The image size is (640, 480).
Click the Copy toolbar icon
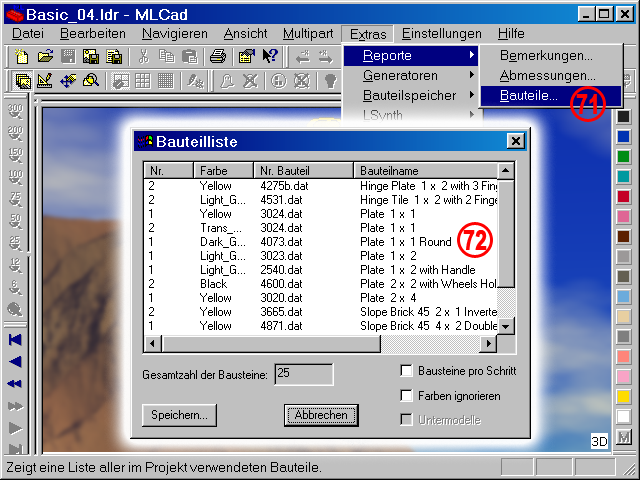coord(166,56)
